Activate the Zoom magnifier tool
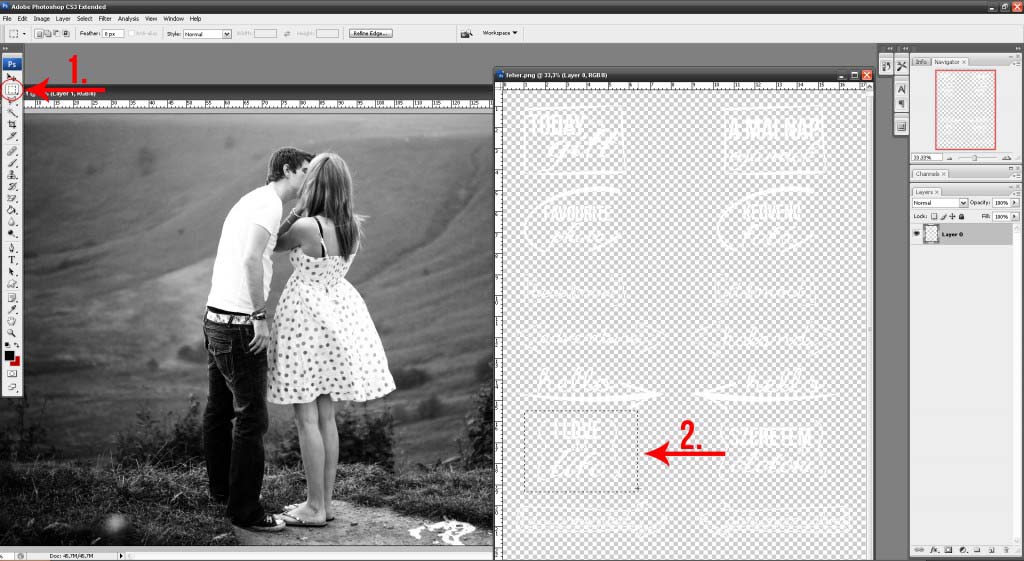This screenshot has width=1024, height=561. (x=12, y=333)
